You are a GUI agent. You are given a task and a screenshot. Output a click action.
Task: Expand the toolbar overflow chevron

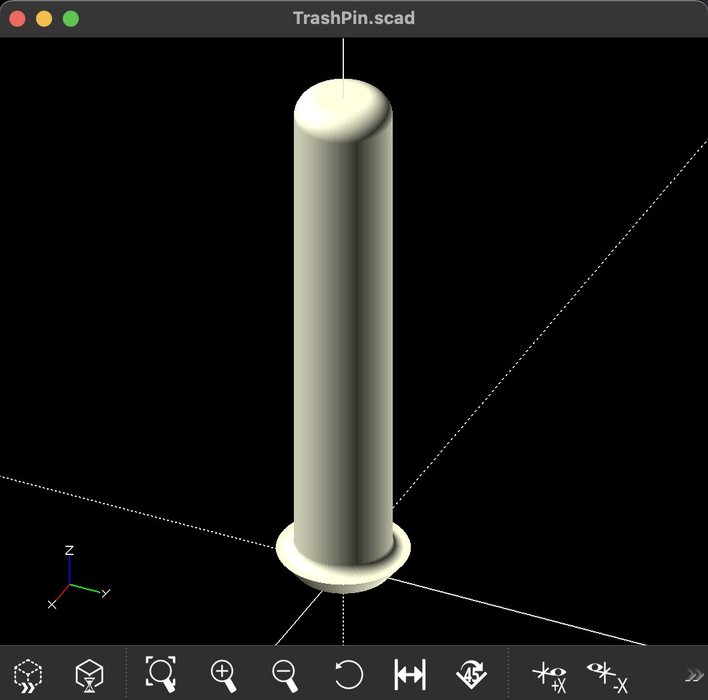(693, 674)
